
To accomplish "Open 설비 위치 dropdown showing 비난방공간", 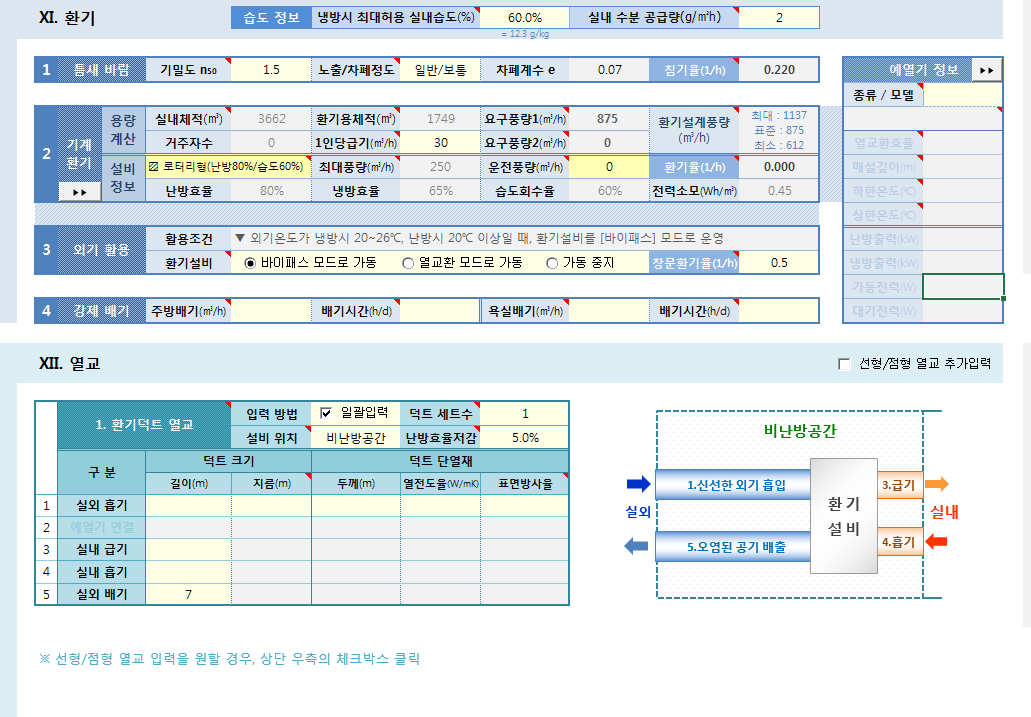I will pos(355,437).
